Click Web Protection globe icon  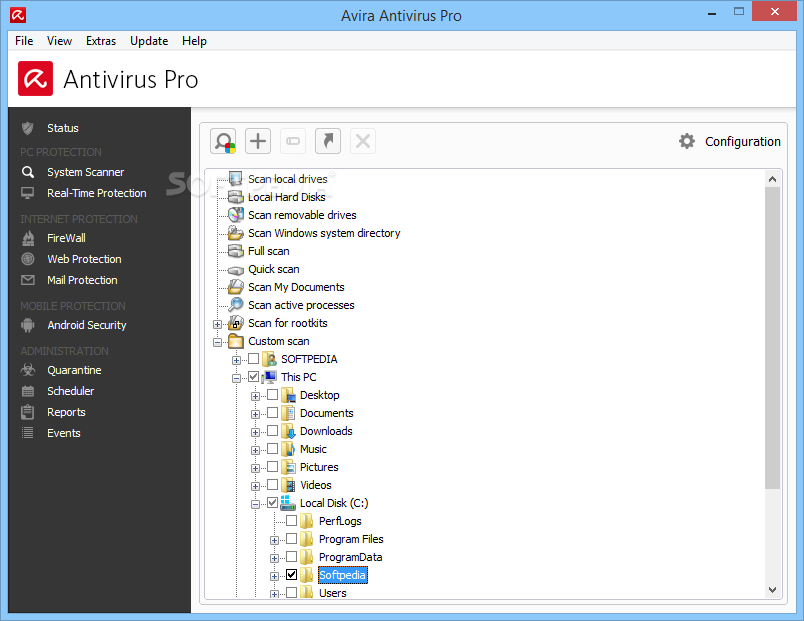tap(28, 259)
